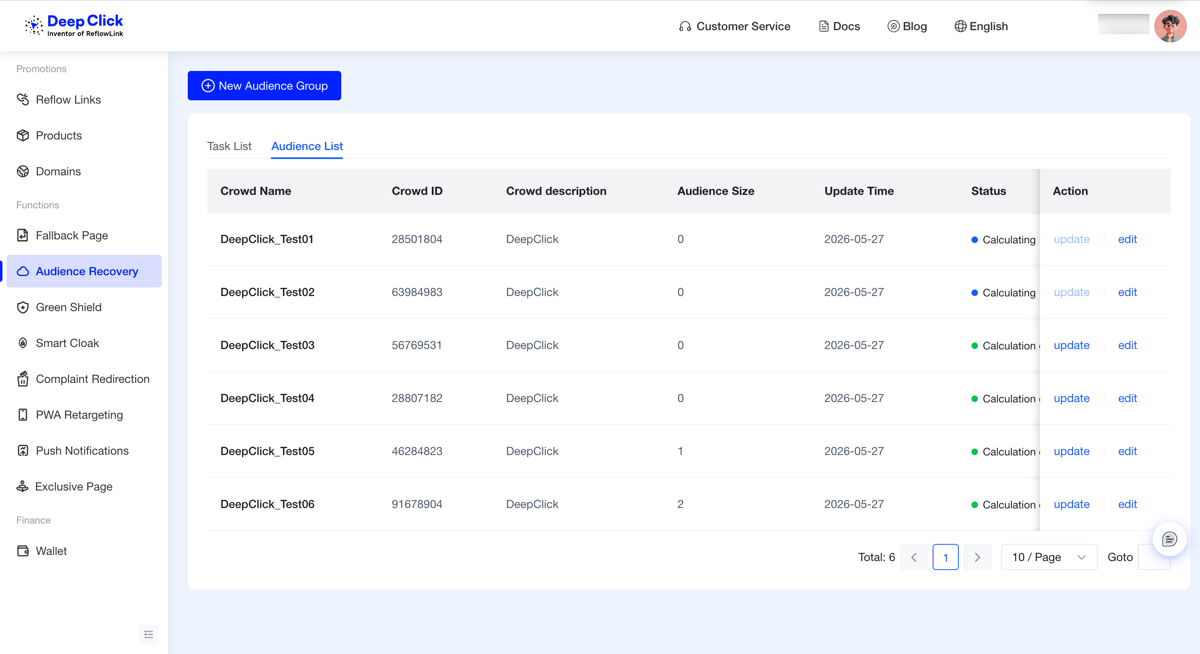Visit the Blog link
This screenshot has width=1200, height=654.
[907, 27]
